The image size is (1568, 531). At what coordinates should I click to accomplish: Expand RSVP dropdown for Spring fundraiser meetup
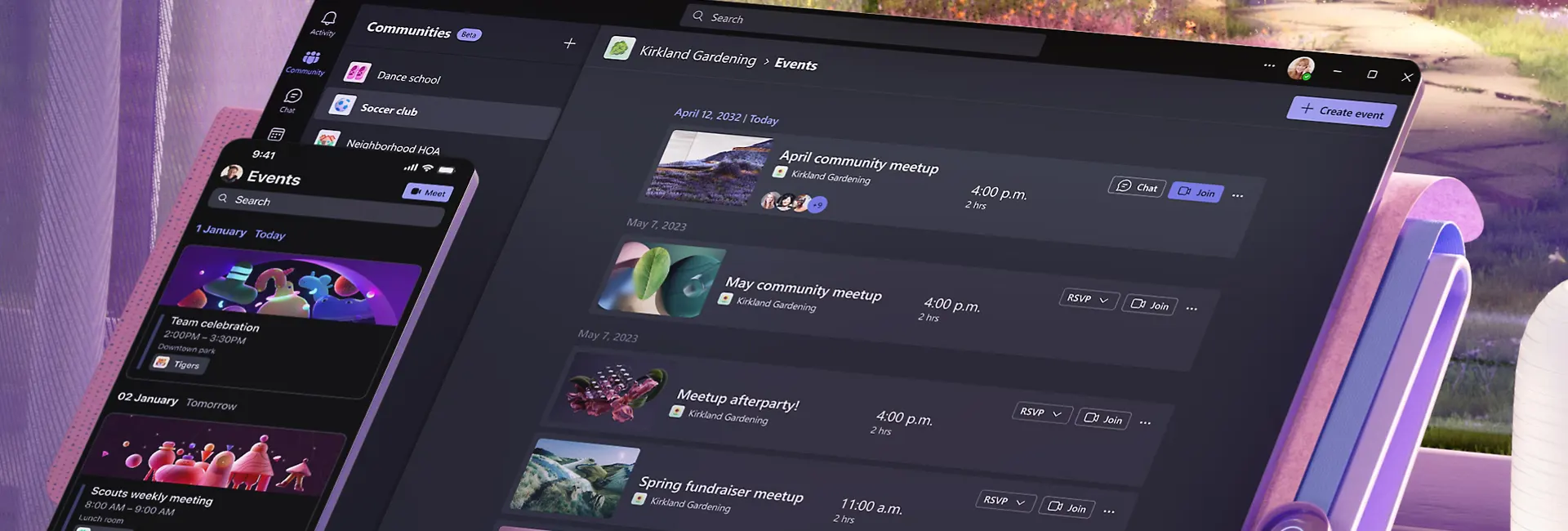(x=1005, y=501)
